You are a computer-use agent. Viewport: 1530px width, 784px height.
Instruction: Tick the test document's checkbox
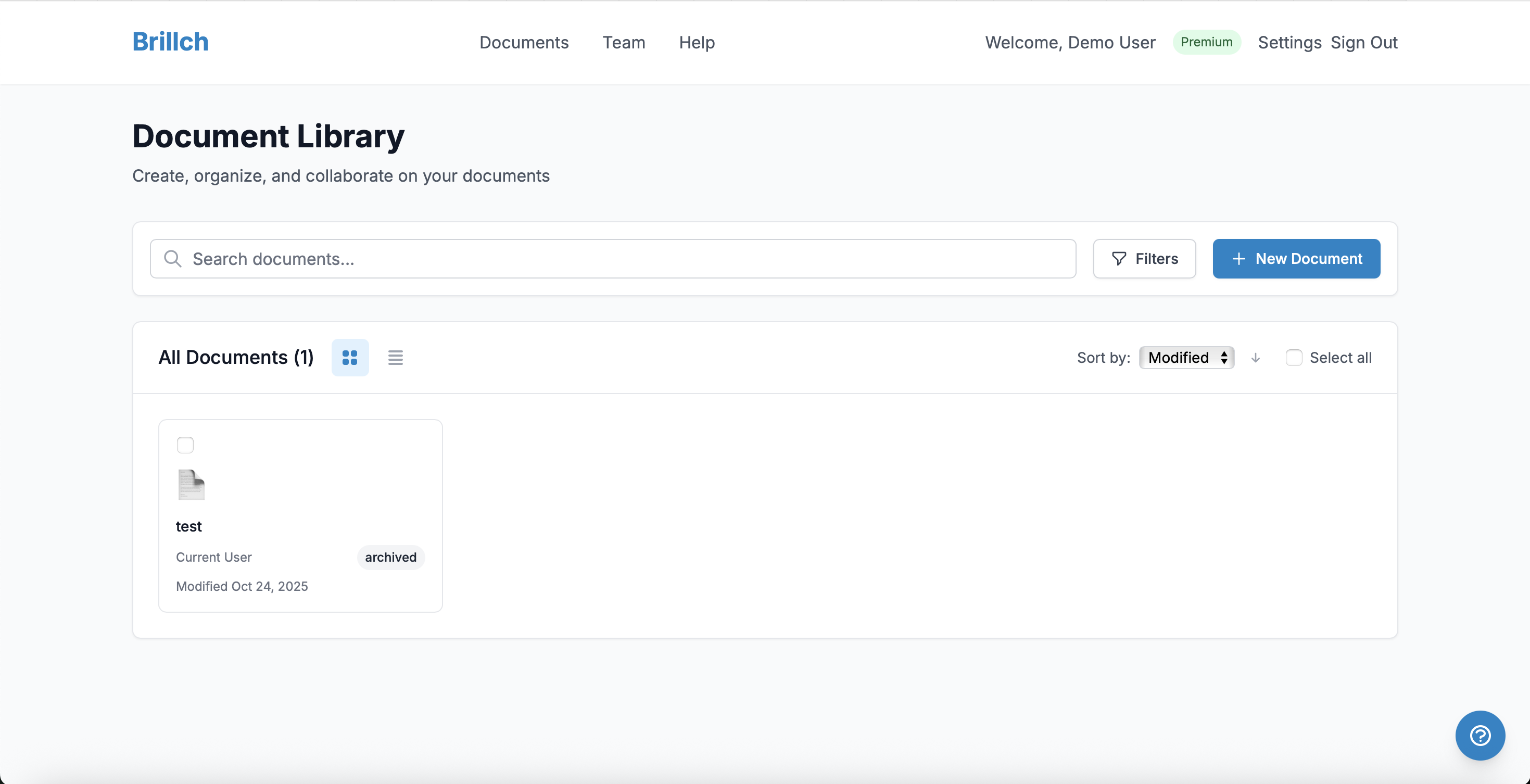coord(185,445)
